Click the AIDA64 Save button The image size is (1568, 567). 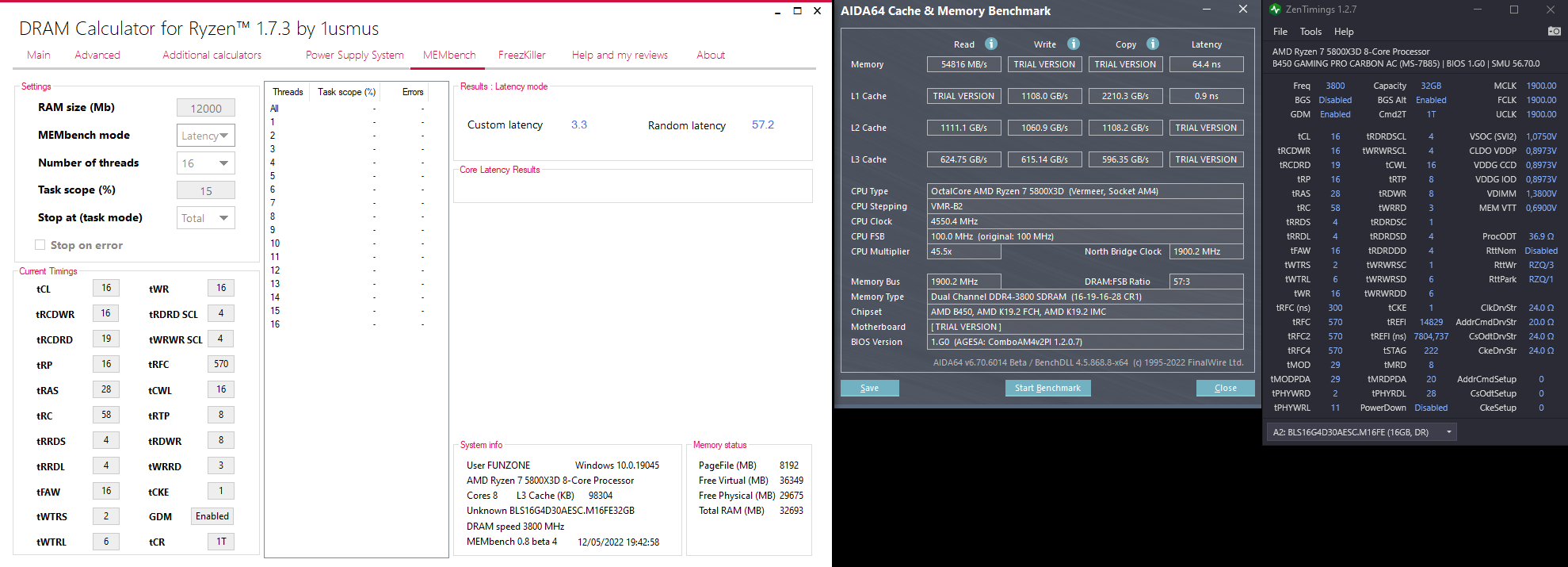870,388
